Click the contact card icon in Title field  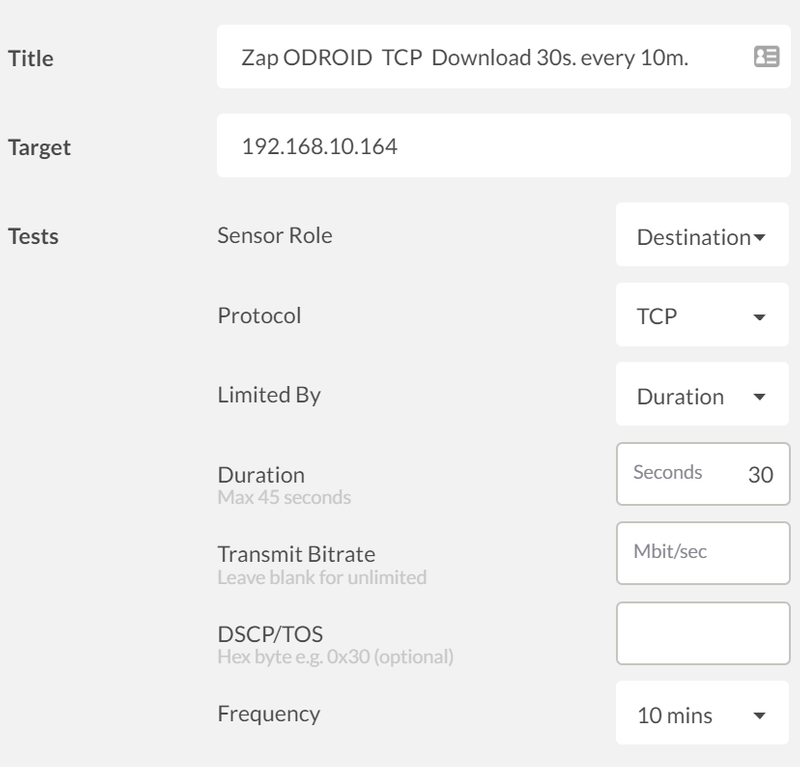(766, 57)
